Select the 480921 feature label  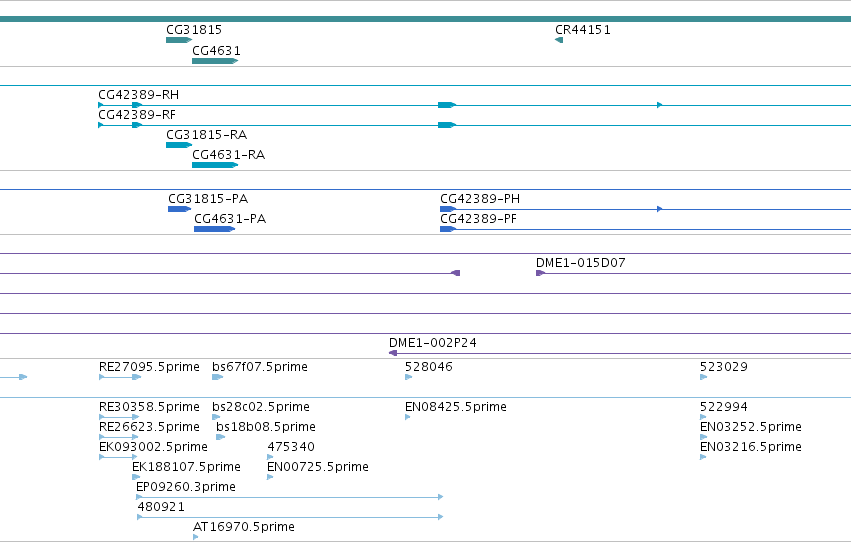pos(161,506)
